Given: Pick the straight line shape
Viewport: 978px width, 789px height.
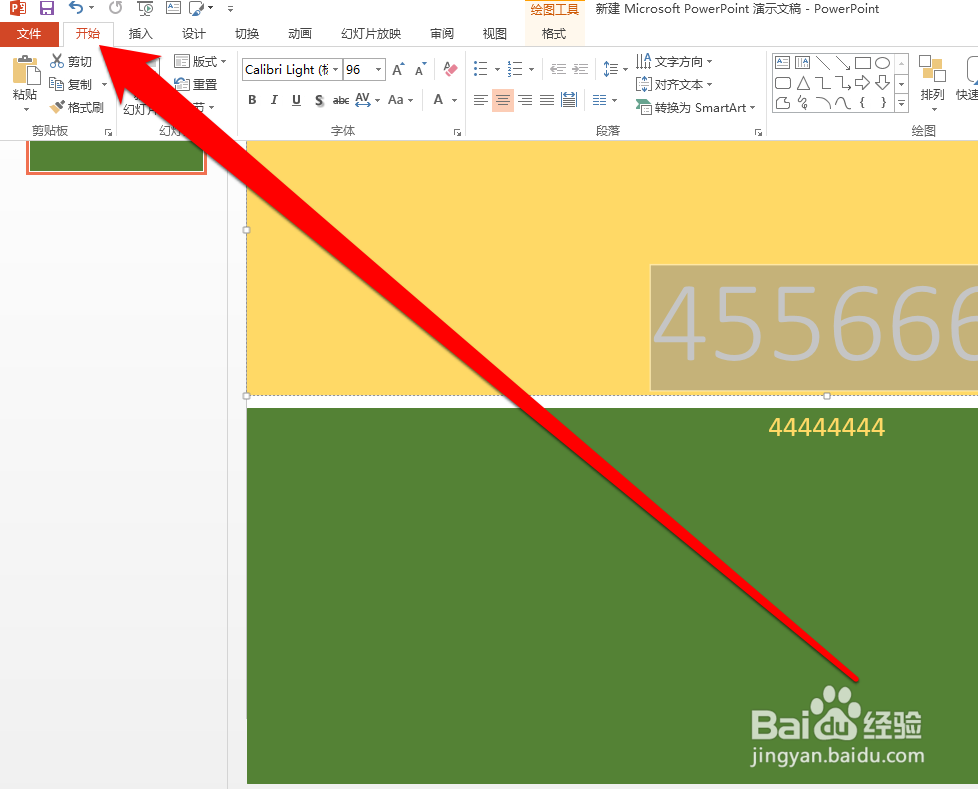Looking at the screenshot, I should (823, 63).
